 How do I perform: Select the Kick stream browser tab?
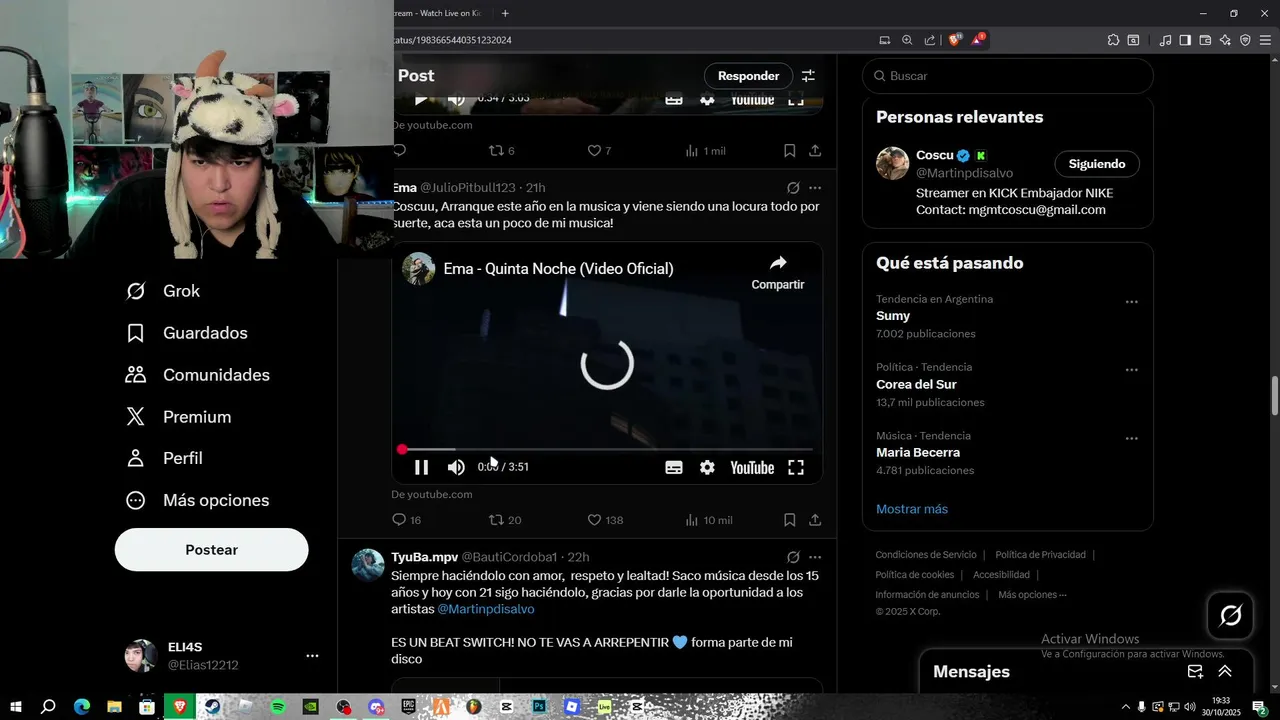click(x=438, y=13)
